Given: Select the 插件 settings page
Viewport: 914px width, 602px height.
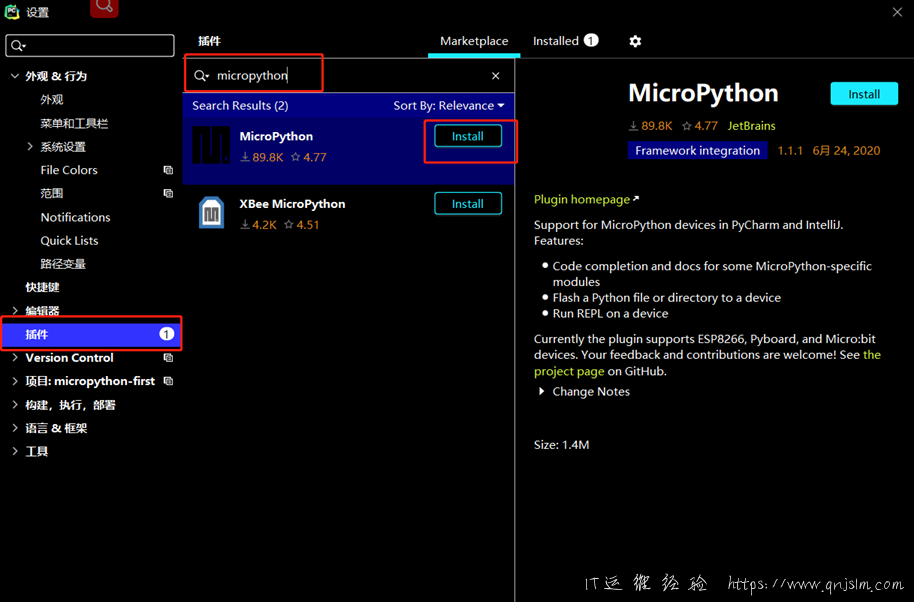Looking at the screenshot, I should (91, 334).
